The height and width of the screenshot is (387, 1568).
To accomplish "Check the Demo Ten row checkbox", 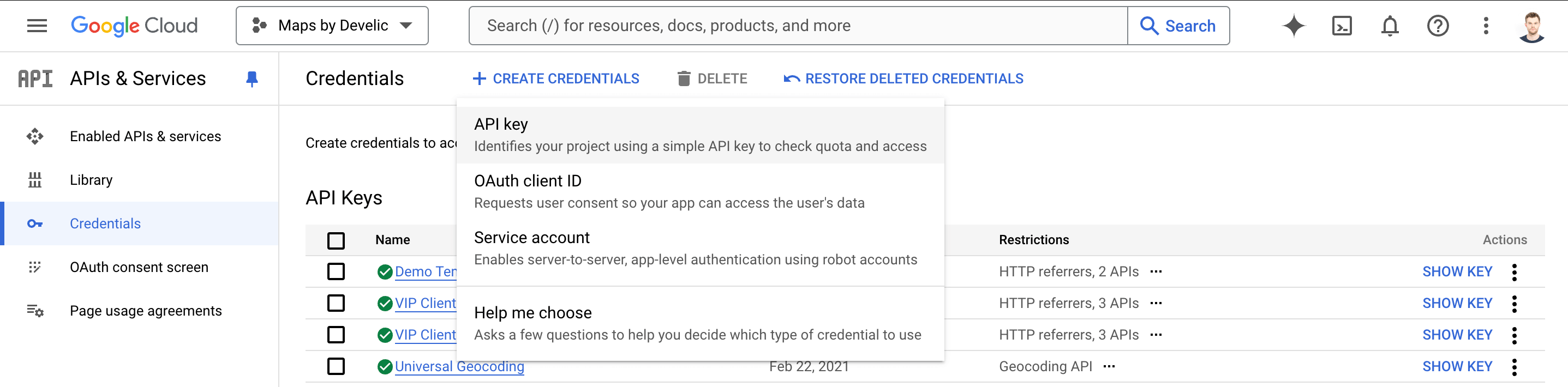I will [x=336, y=271].
